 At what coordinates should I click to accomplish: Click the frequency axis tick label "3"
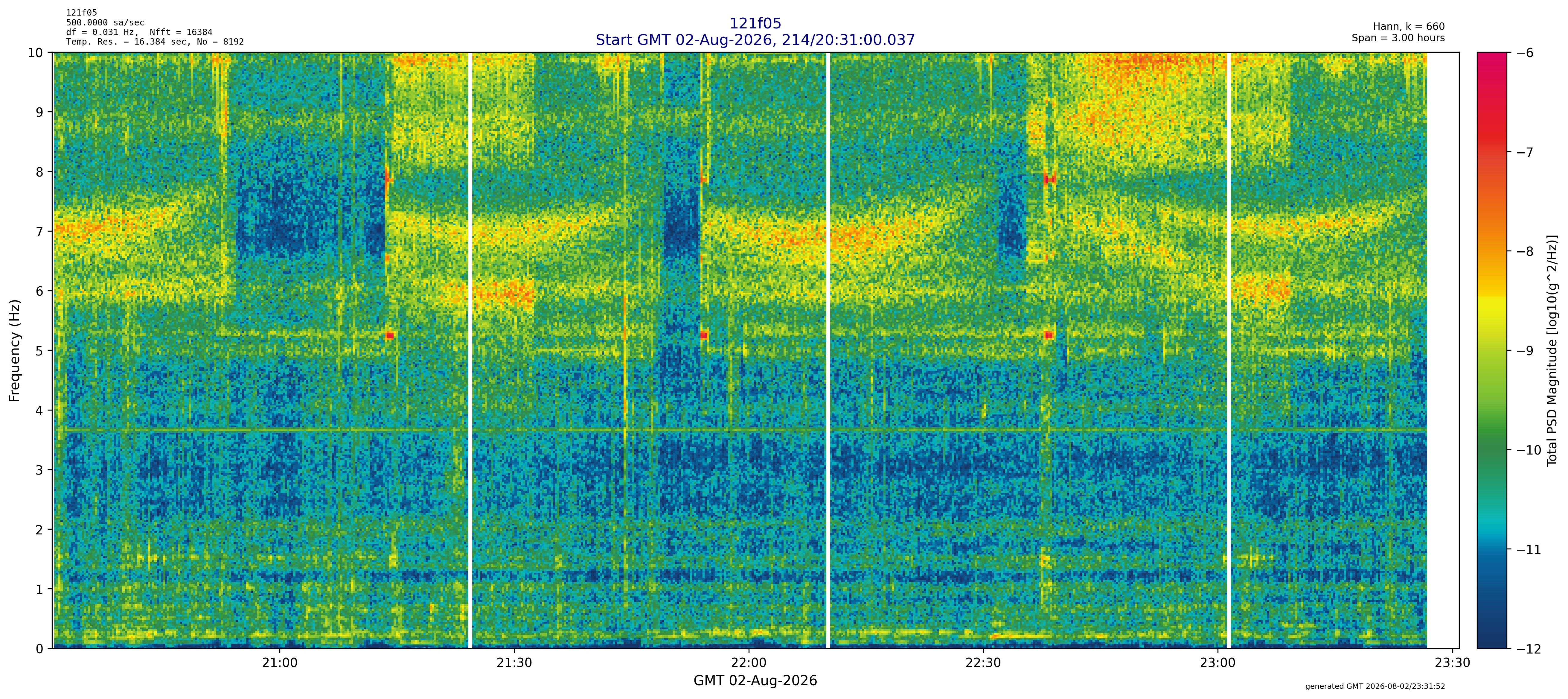[39, 471]
